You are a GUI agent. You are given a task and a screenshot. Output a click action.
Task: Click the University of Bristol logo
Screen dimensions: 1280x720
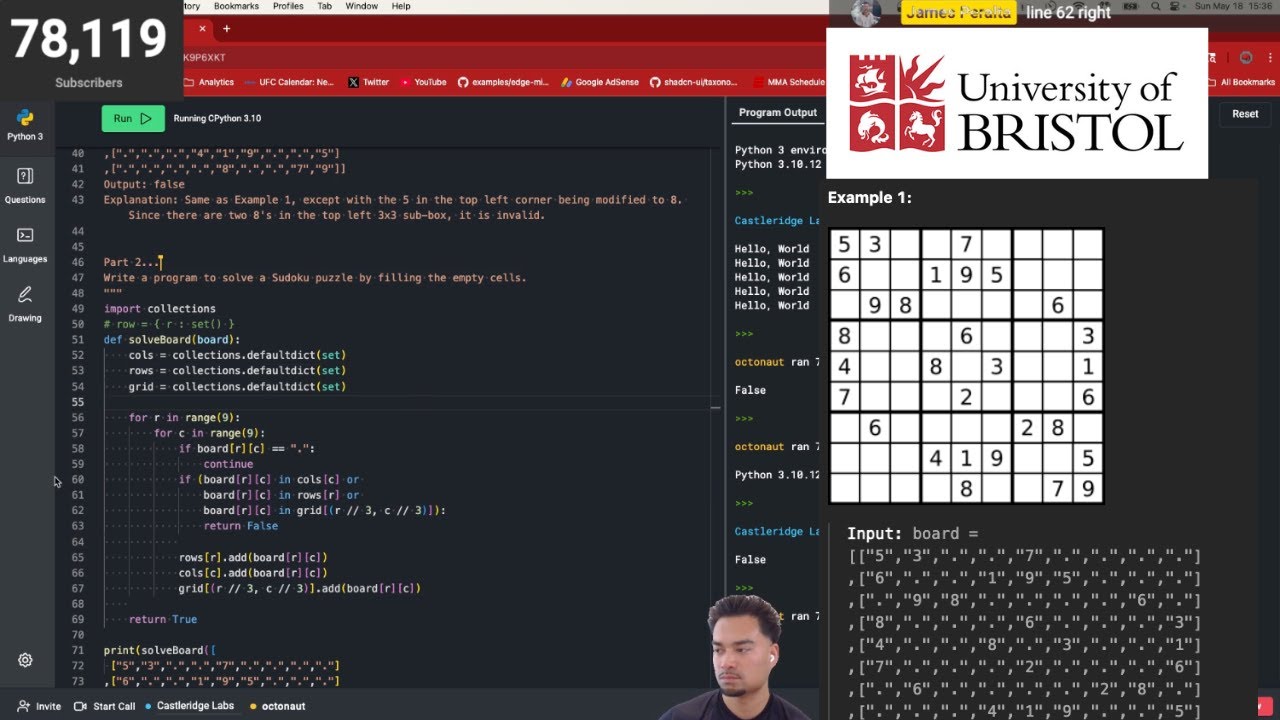[x=1017, y=103]
